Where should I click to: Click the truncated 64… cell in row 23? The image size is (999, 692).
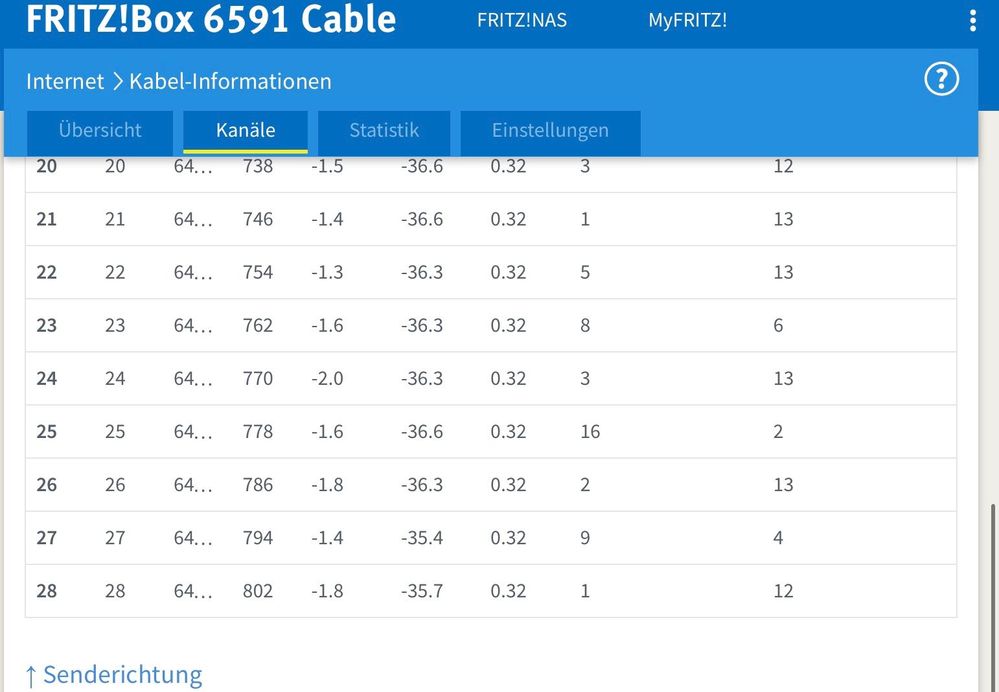[x=193, y=326]
